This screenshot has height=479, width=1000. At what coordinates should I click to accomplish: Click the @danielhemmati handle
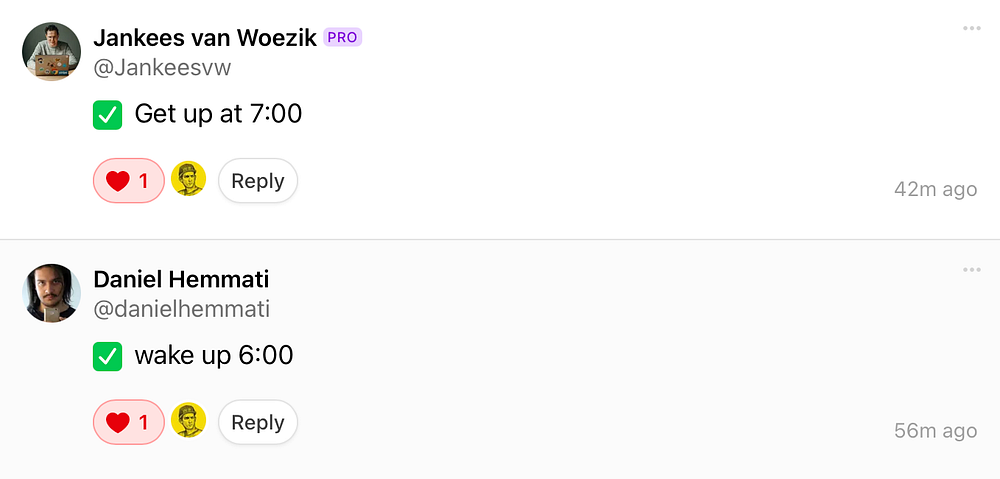click(x=181, y=309)
